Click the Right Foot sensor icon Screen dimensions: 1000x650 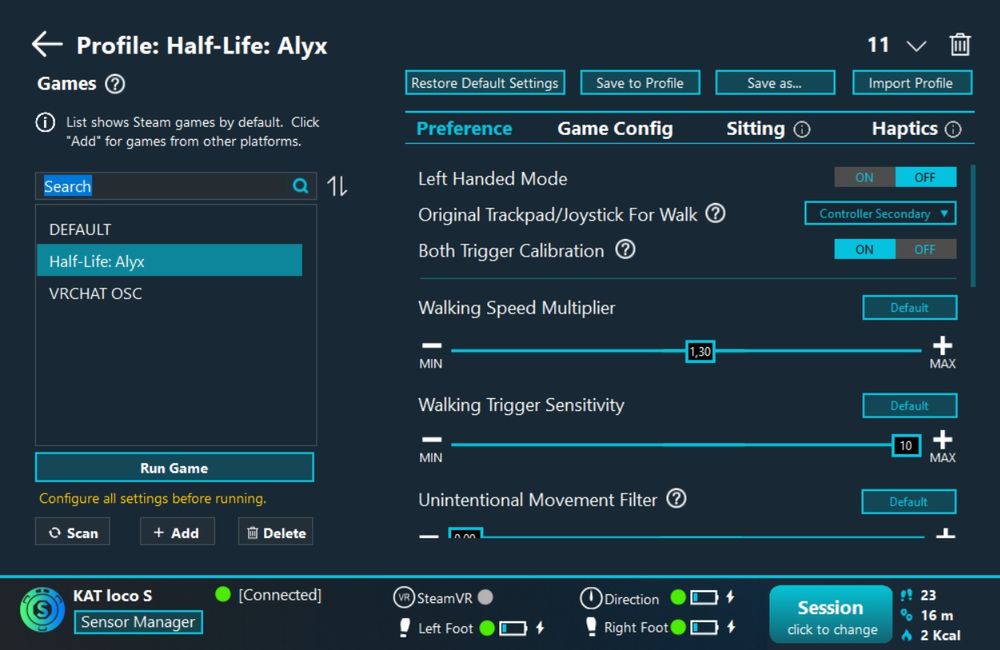tap(591, 628)
